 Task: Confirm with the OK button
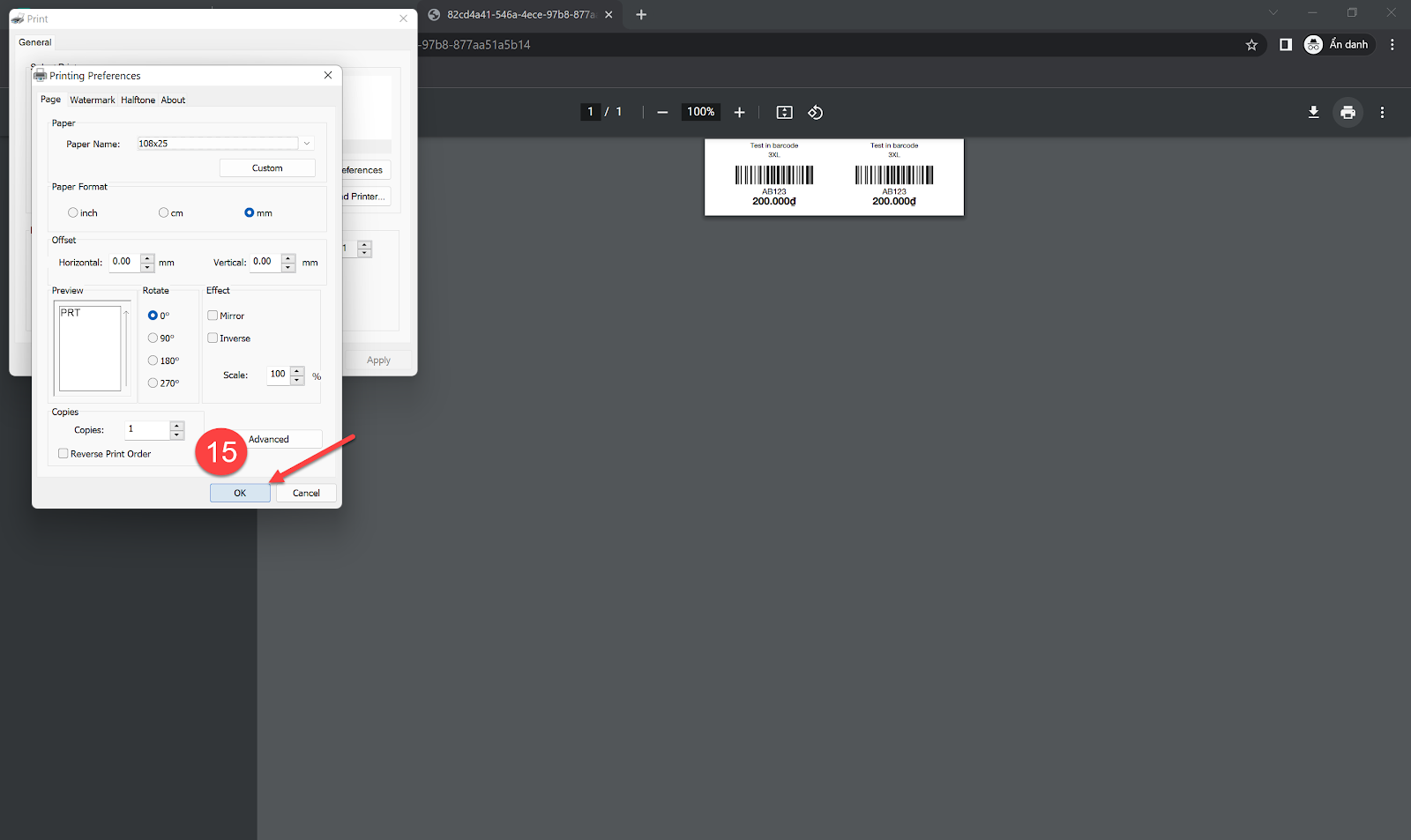pos(240,493)
